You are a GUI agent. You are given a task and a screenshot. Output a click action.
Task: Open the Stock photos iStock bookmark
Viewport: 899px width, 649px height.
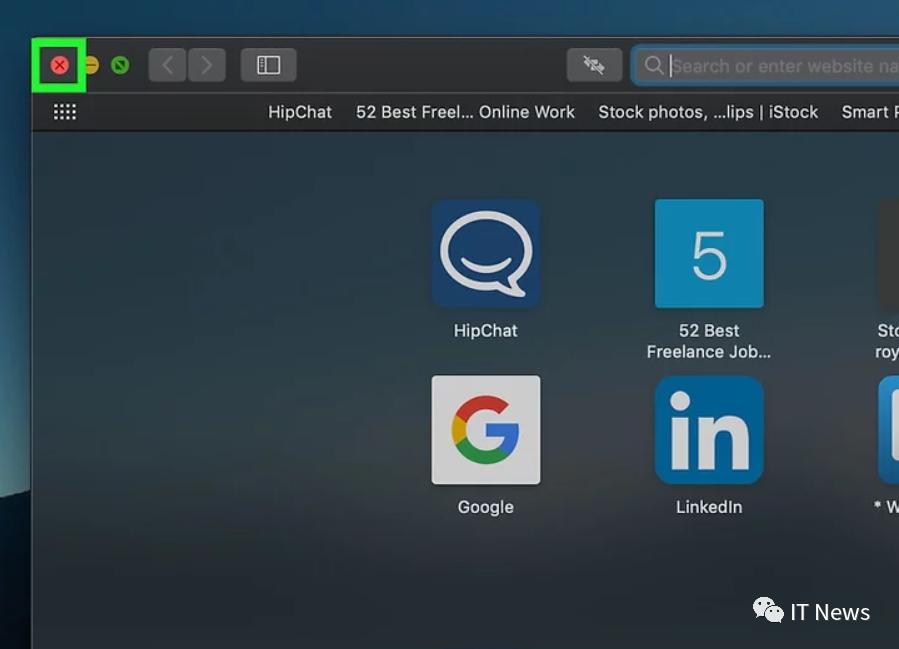coord(708,112)
